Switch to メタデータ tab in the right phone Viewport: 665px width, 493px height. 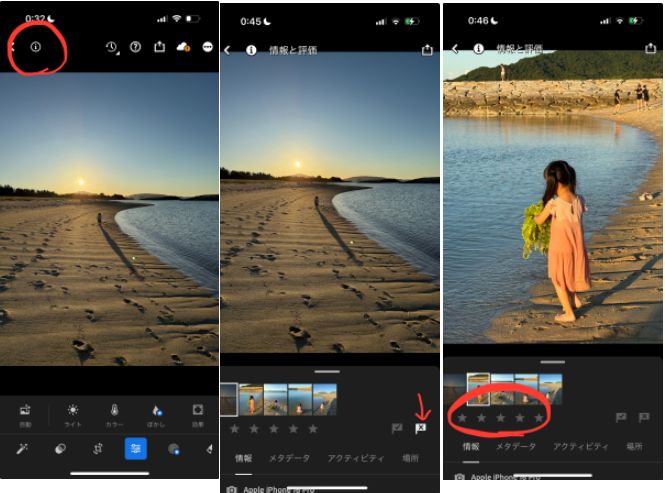pos(516,446)
